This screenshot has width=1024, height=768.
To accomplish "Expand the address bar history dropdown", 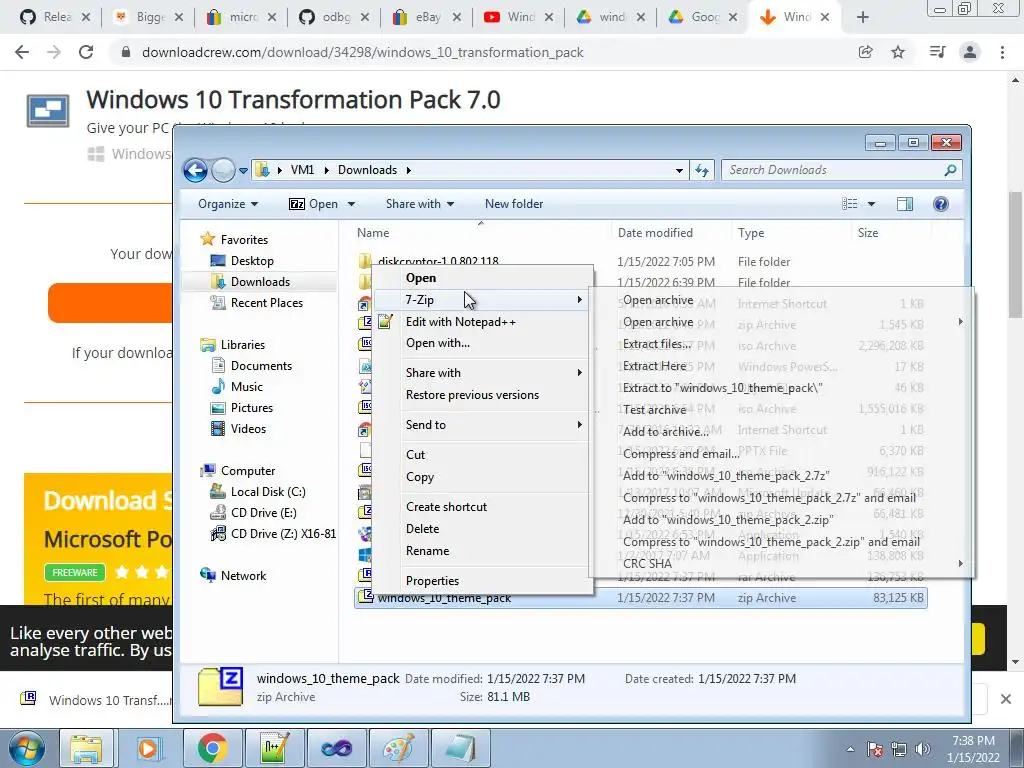I will tap(679, 170).
